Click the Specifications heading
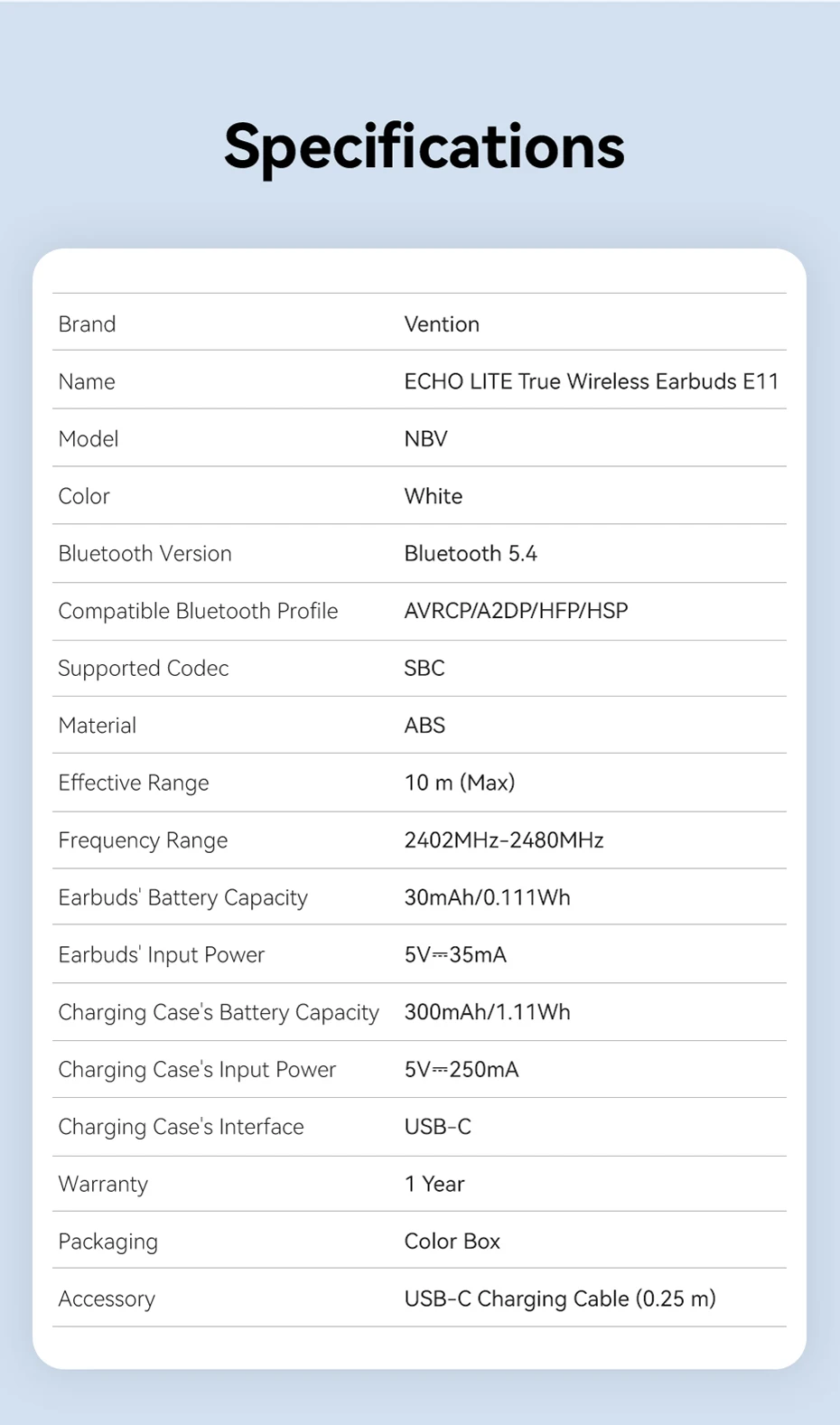Screen dimensions: 840x1425 click(424, 146)
